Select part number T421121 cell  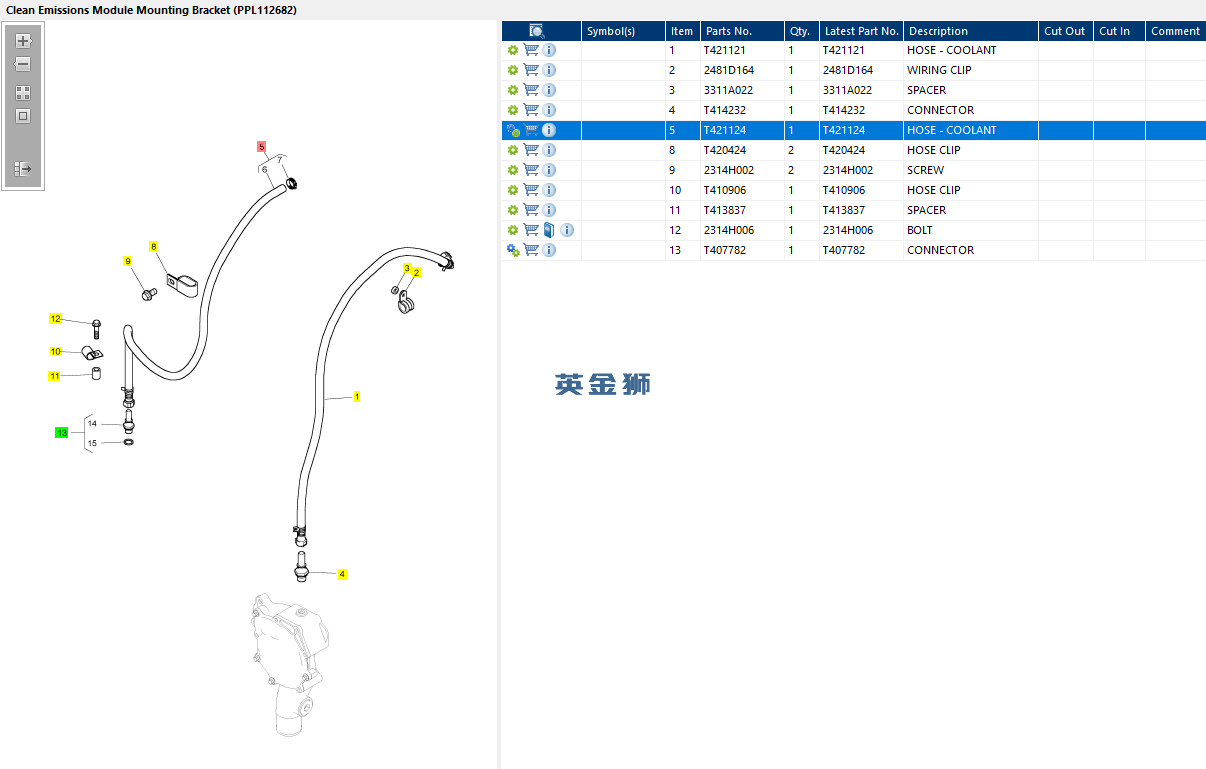pos(742,50)
